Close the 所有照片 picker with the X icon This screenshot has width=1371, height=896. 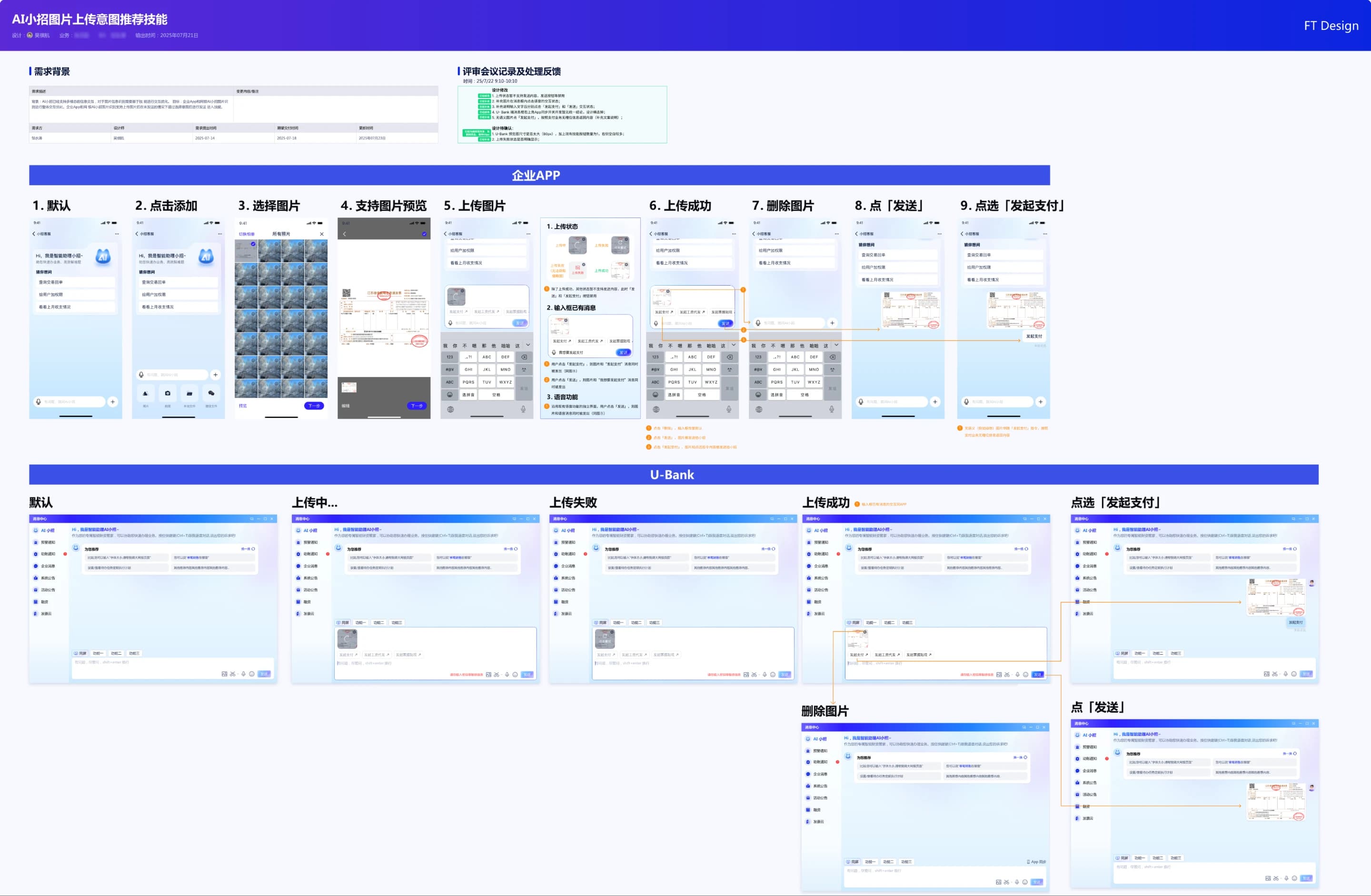pos(321,234)
